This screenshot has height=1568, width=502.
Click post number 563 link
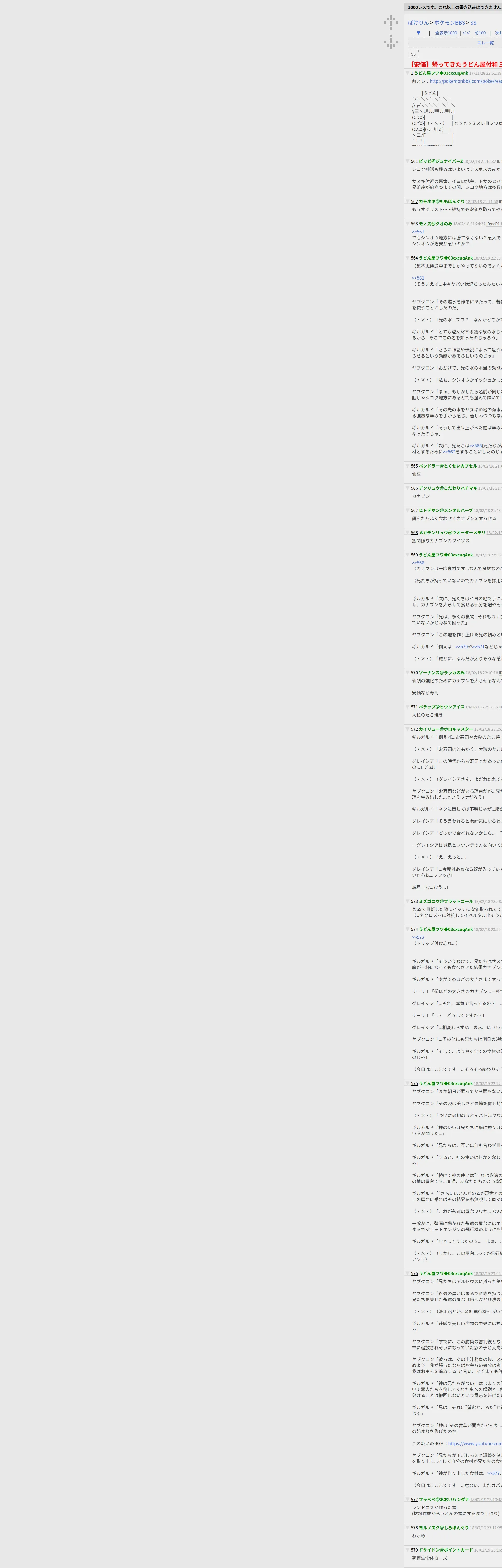coord(414,223)
